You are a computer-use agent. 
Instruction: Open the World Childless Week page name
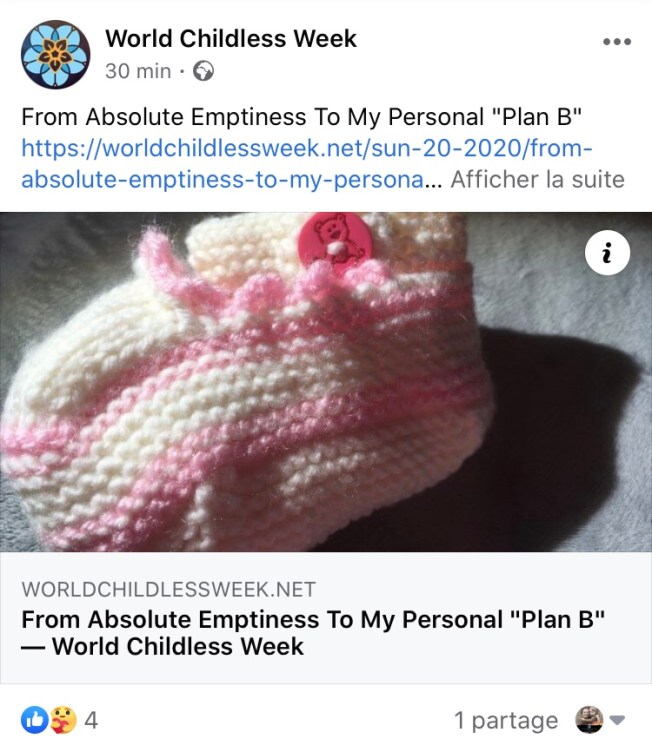[231, 38]
